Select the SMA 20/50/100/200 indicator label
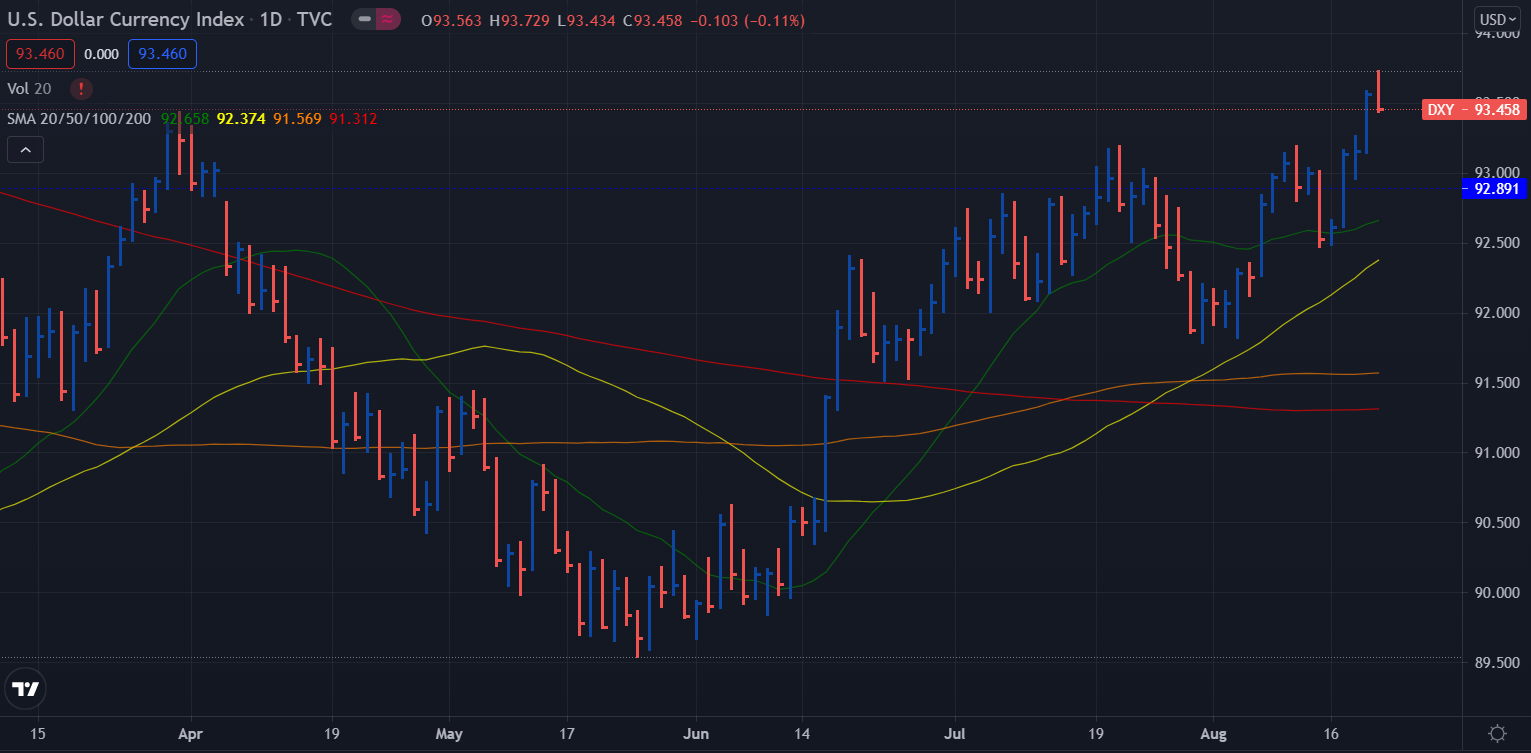Screen dimensions: 1531x753 pyautogui.click(x=79, y=119)
